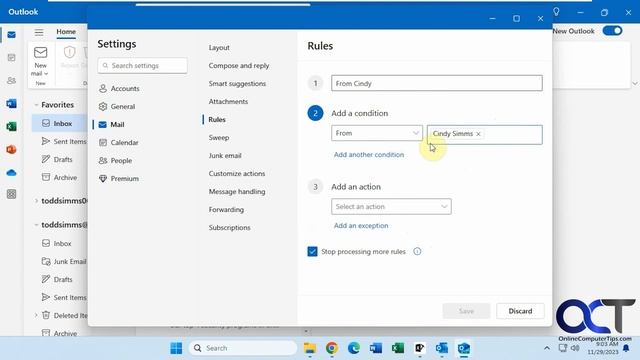Screen dimensions: 640x360
Task: Open Message handling settings
Action: tap(237, 191)
